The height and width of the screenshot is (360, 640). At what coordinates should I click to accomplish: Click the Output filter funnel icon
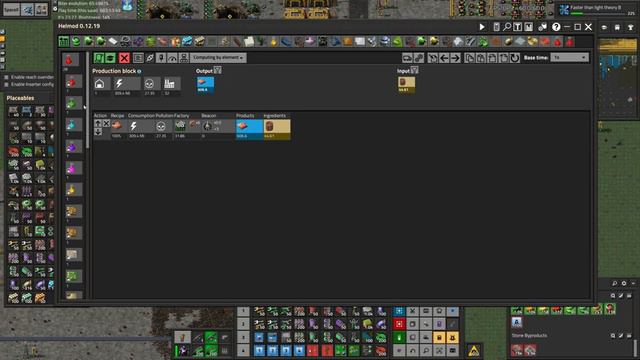[x=218, y=70]
